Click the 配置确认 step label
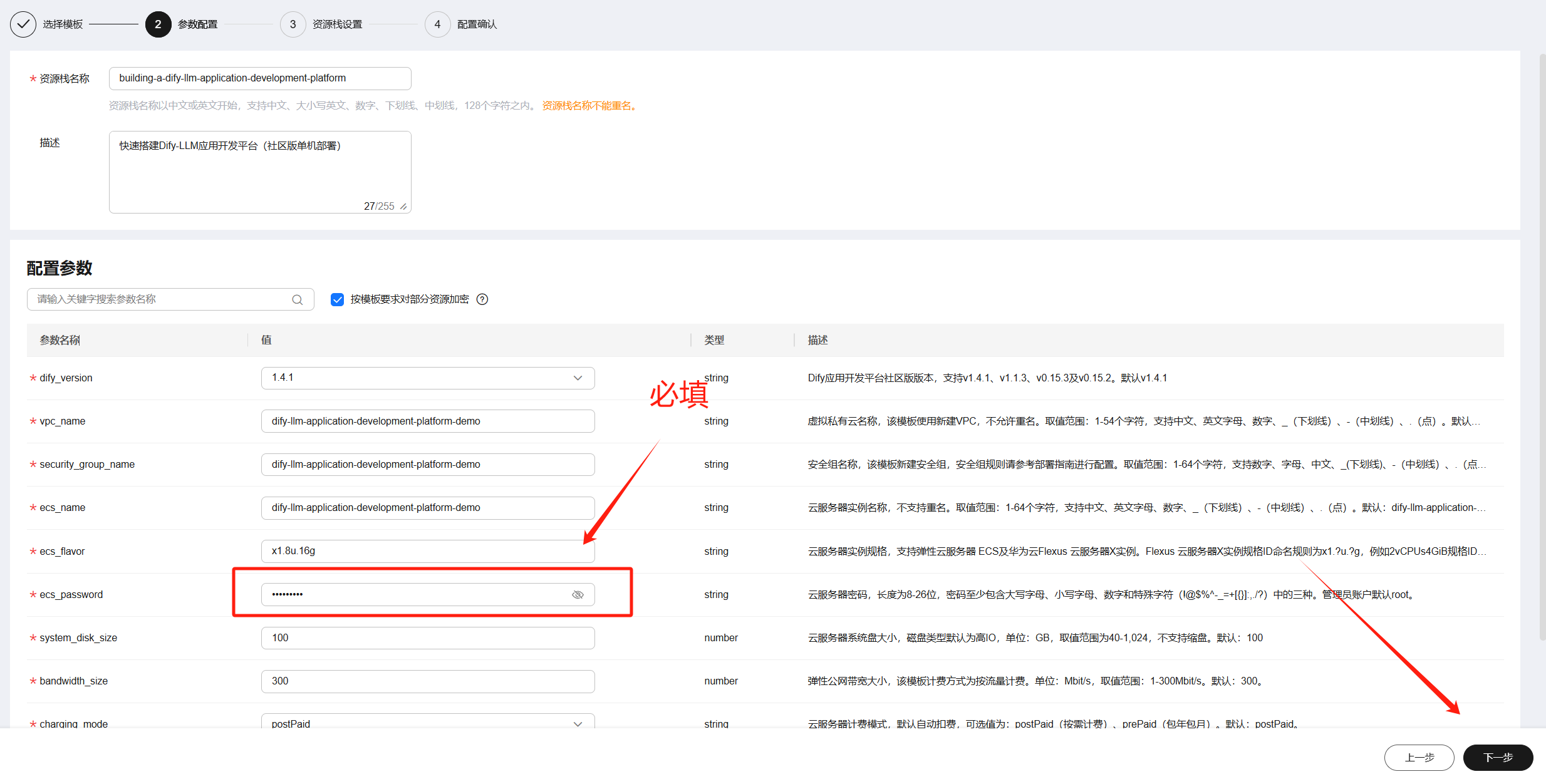Viewport: 1546px width, 784px height. tap(477, 24)
